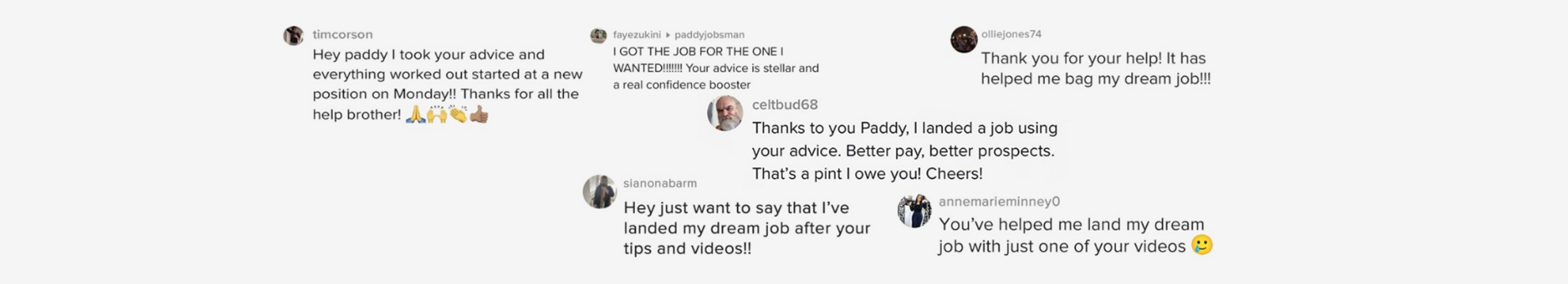Open the annemarieminney0 username link

tap(999, 201)
